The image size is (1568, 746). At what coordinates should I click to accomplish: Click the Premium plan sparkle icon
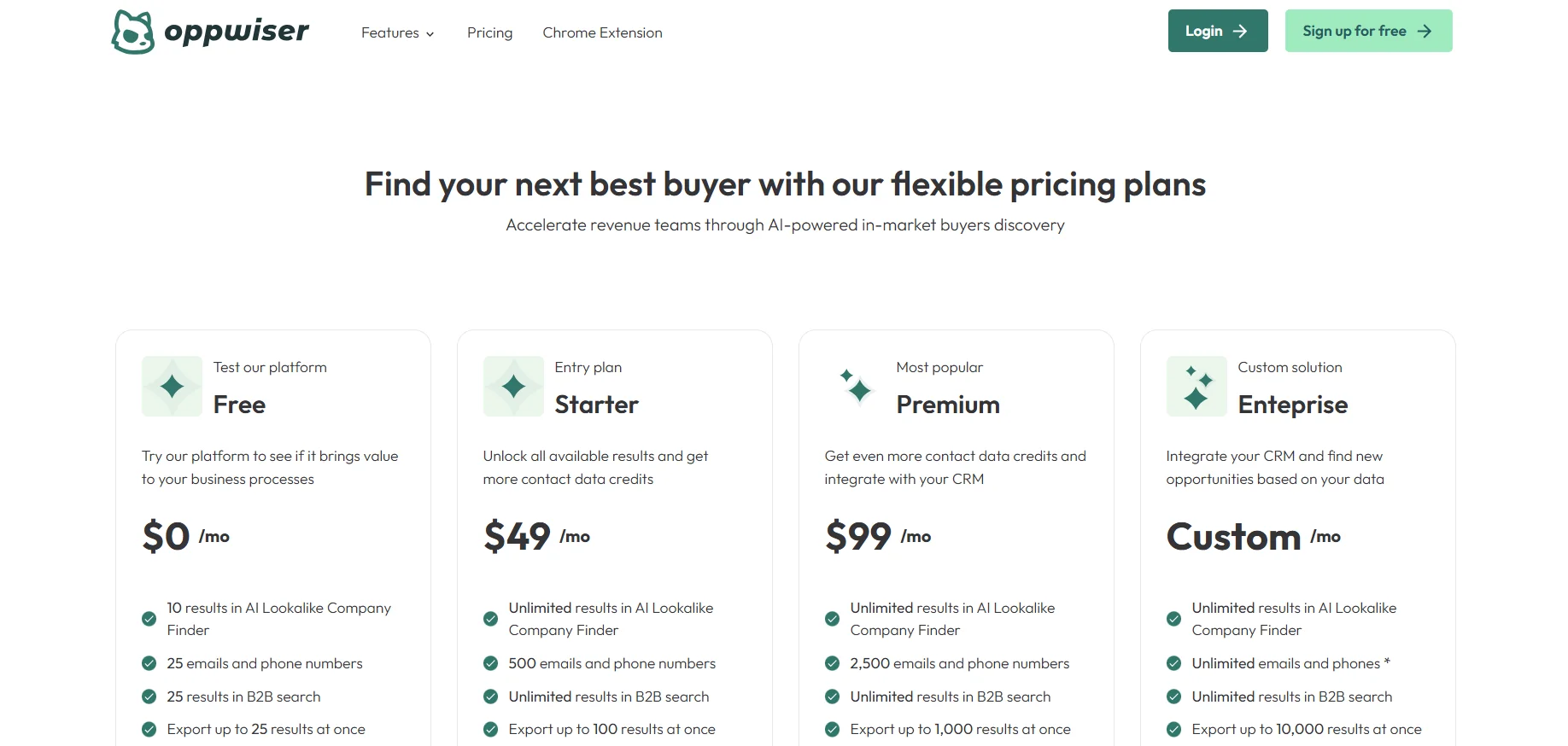point(855,386)
